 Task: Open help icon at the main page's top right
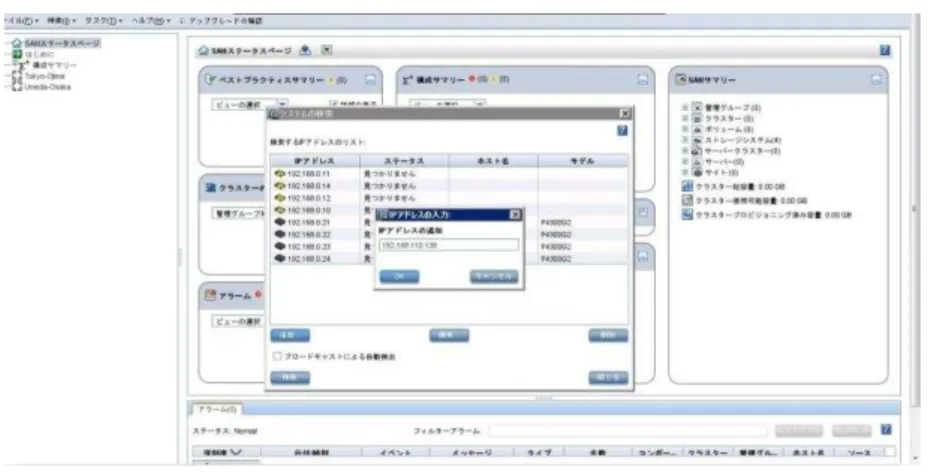point(885,50)
